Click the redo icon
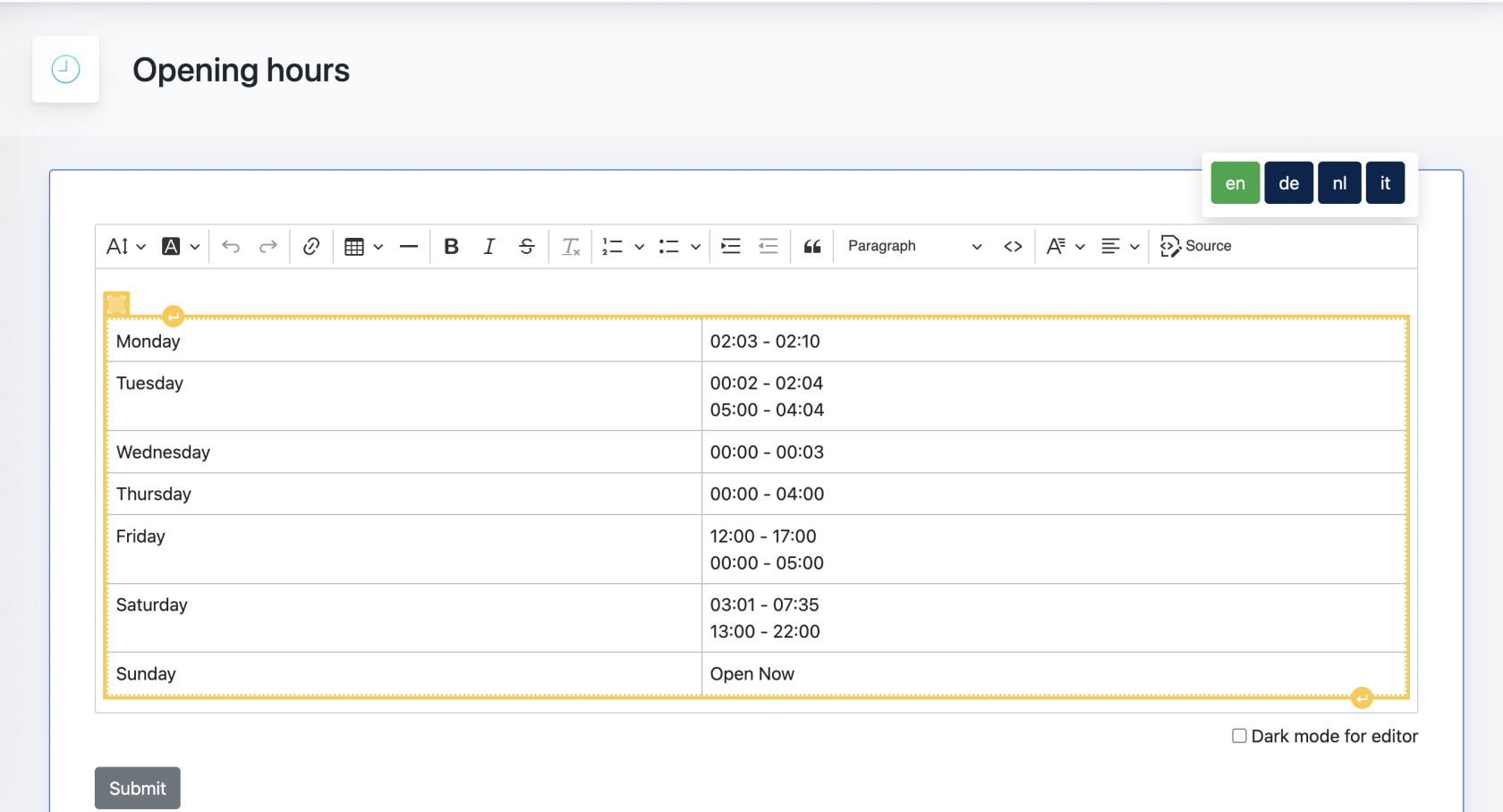Screen dimensions: 1503x812 pyautogui.click(x=267, y=246)
